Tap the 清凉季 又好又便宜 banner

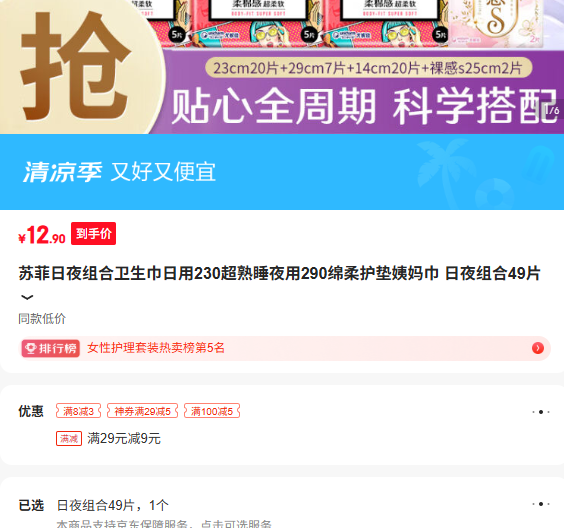point(282,172)
